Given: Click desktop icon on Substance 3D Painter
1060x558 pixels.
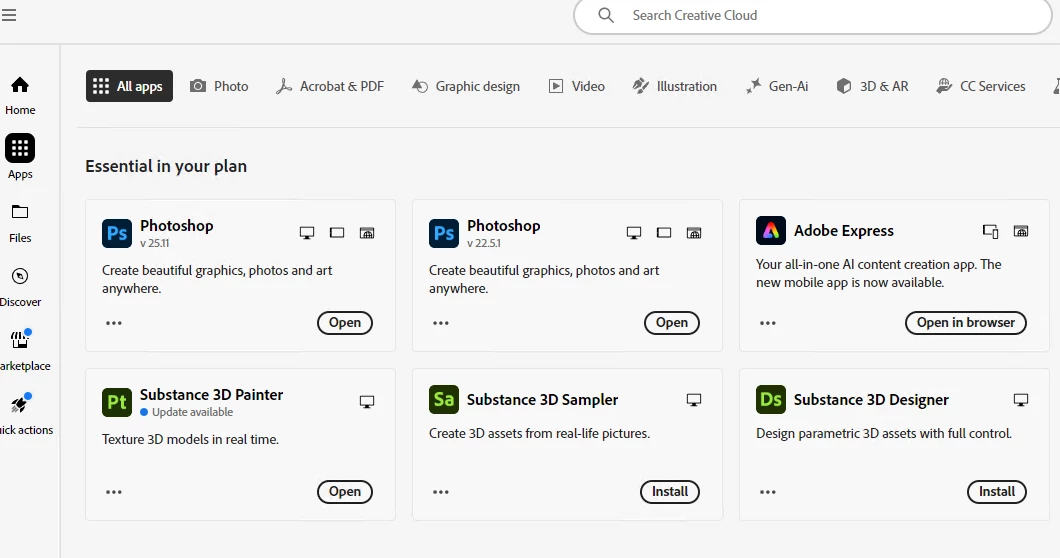Looking at the screenshot, I should coord(366,402).
